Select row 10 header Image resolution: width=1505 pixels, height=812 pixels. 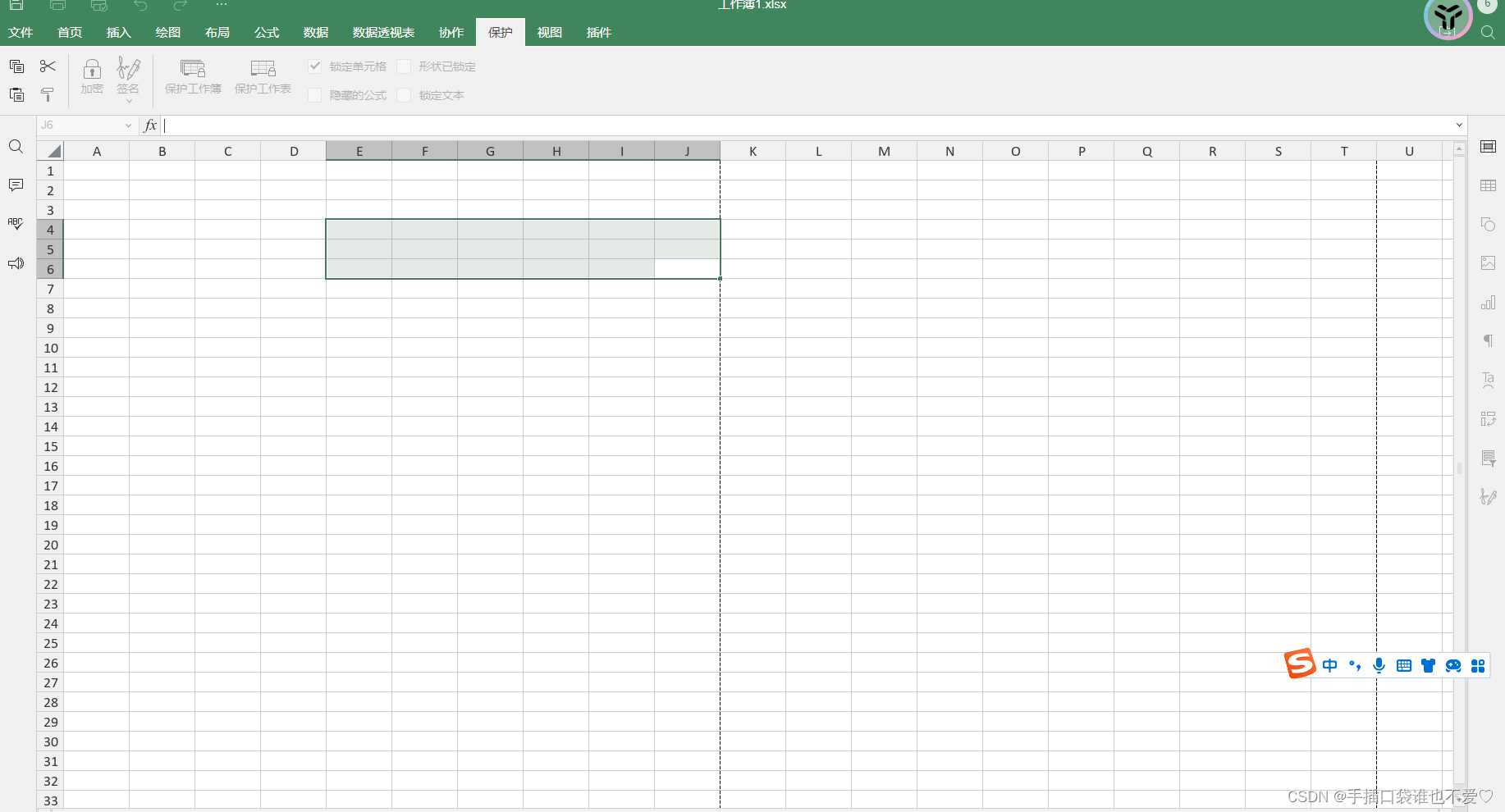coord(50,348)
